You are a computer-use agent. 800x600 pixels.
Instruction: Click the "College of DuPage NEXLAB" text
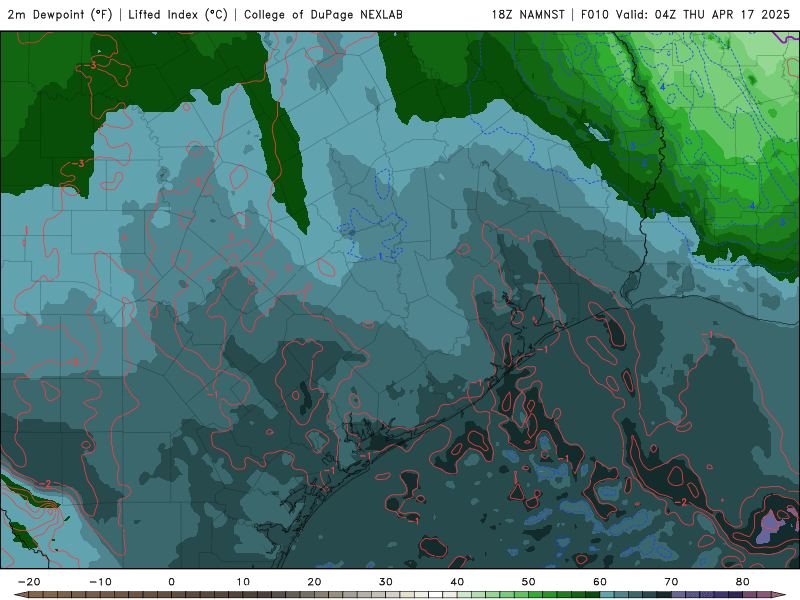pos(323,15)
